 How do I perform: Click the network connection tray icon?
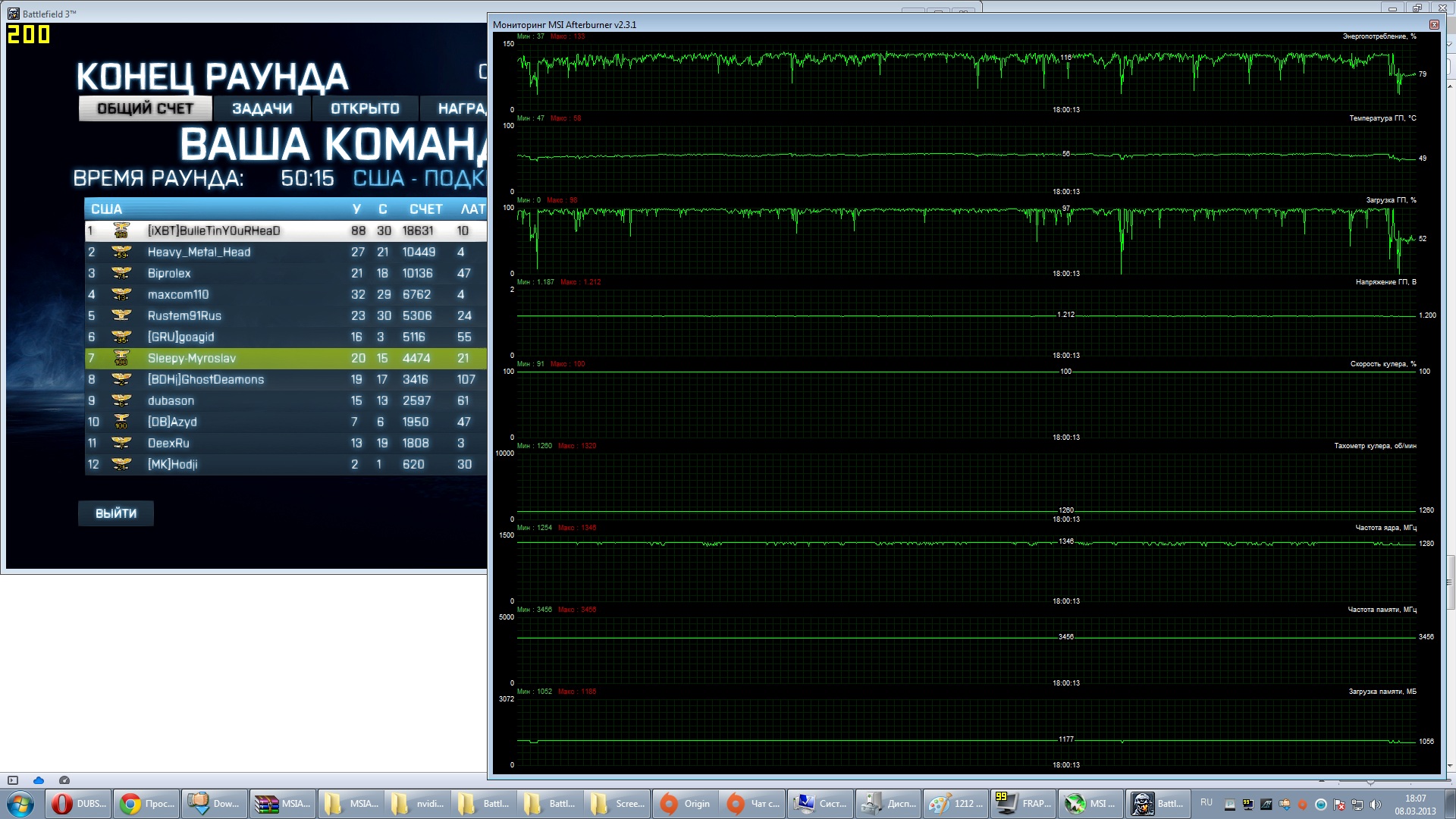pyautogui.click(x=1357, y=805)
